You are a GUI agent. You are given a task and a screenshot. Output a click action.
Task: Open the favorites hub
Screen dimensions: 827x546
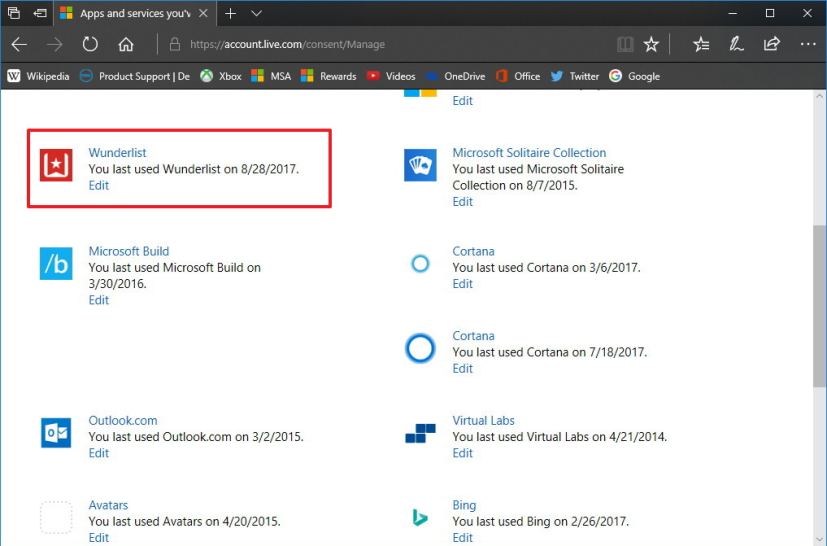(701, 44)
